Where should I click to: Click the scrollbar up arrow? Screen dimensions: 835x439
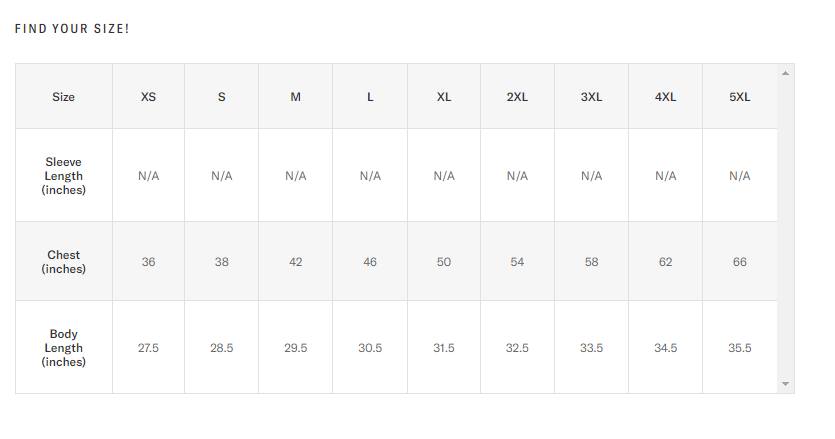tap(785, 73)
